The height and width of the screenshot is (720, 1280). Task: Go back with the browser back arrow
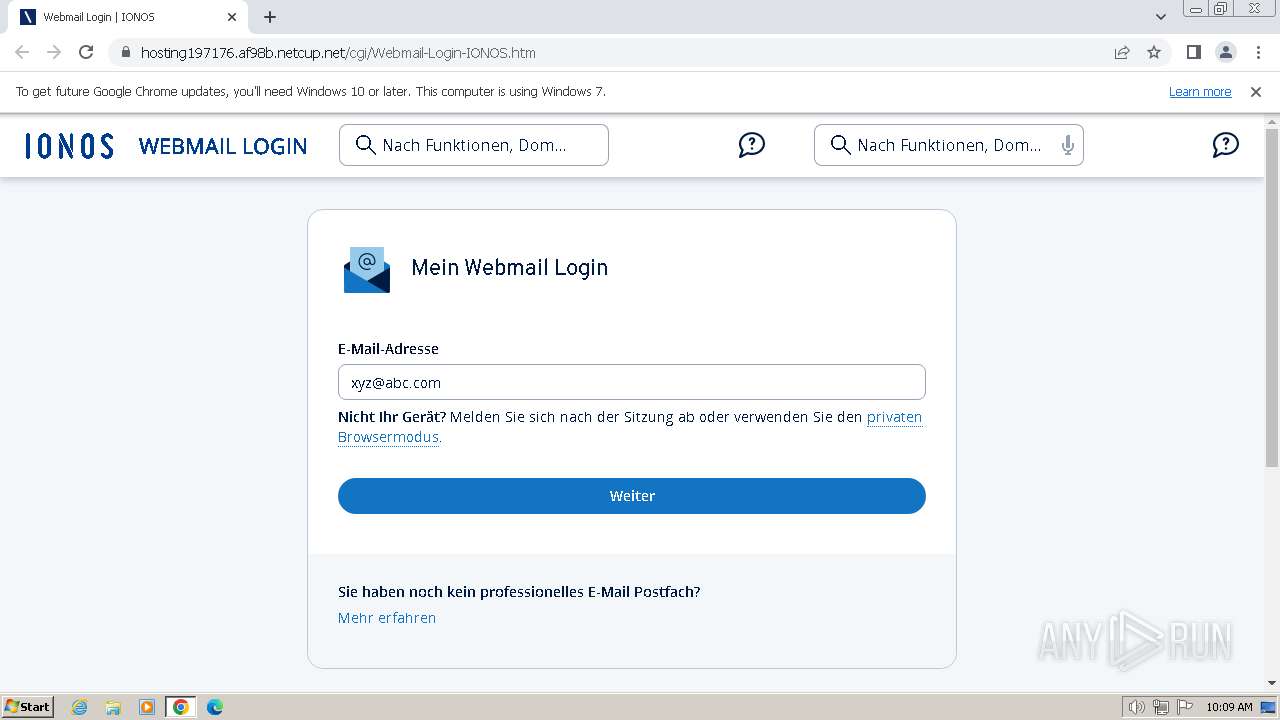click(x=22, y=52)
